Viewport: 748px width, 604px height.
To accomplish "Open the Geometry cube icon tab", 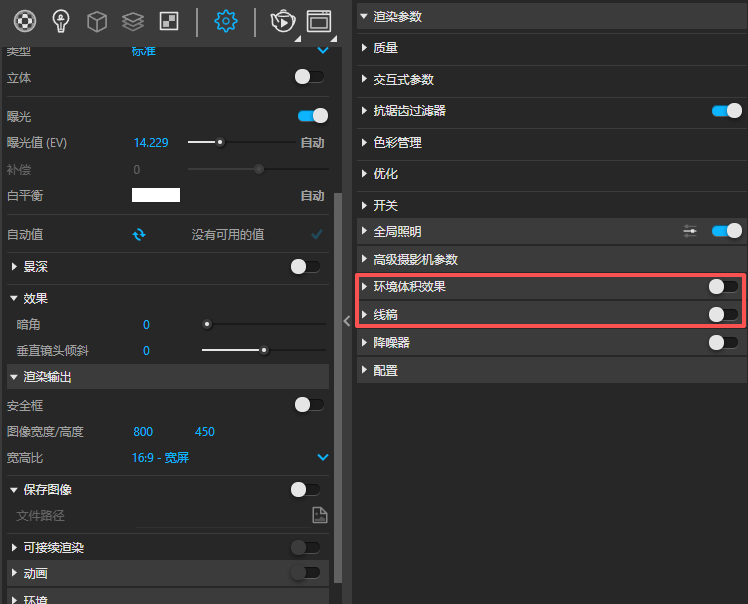I will point(96,20).
